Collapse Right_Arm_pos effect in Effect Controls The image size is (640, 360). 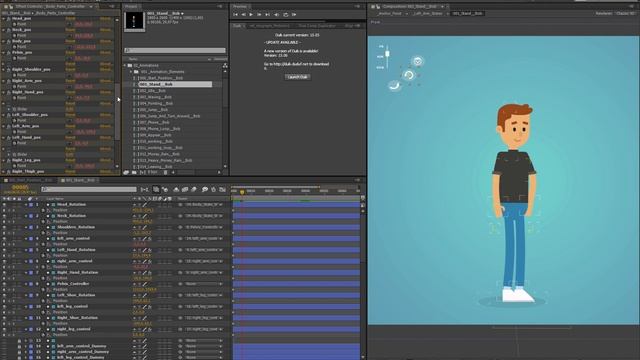pos(4,81)
